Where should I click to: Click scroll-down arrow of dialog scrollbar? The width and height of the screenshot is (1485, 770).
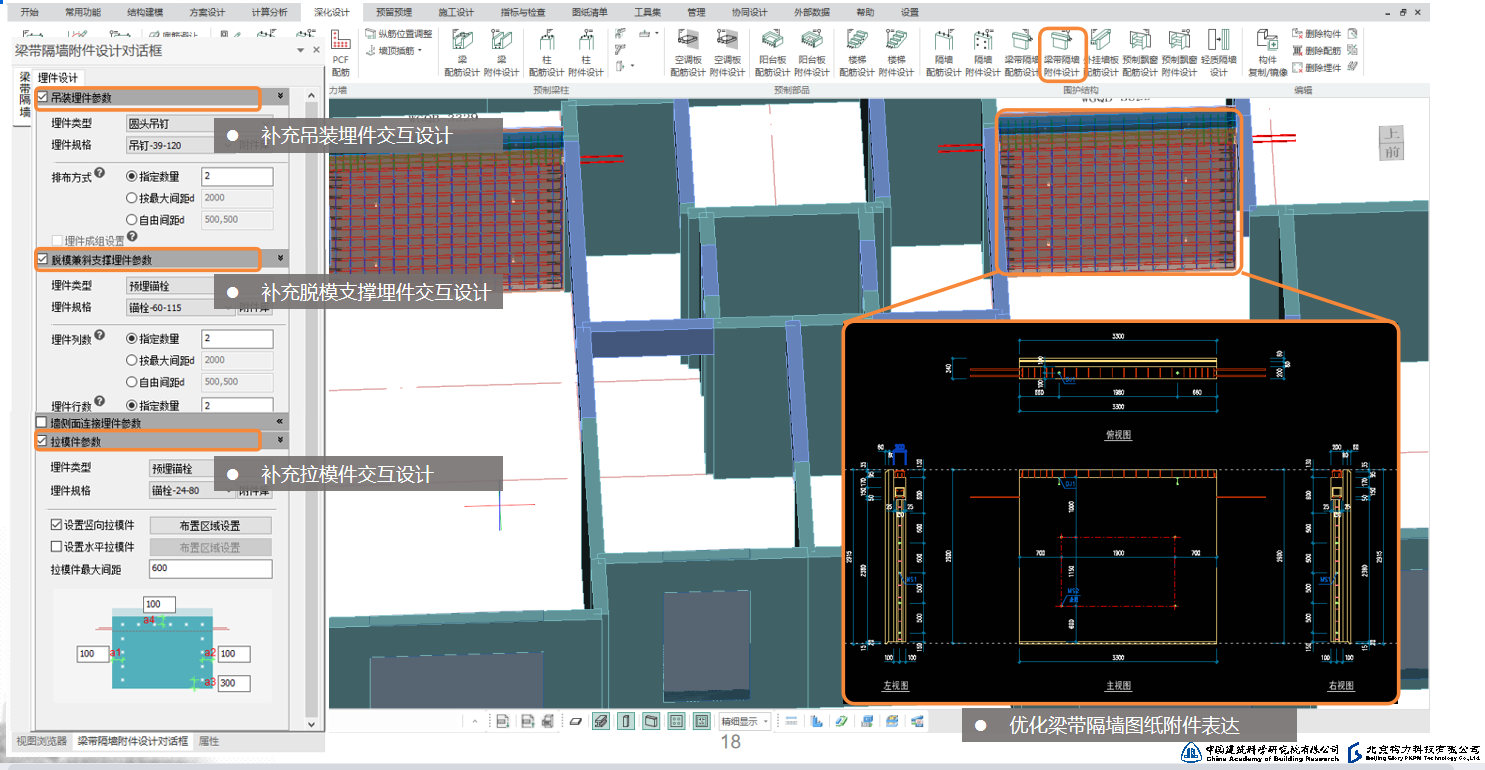click(x=311, y=724)
